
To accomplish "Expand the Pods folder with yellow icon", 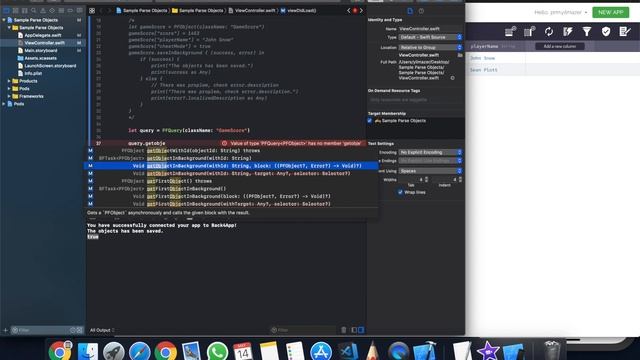I will 9,89.
